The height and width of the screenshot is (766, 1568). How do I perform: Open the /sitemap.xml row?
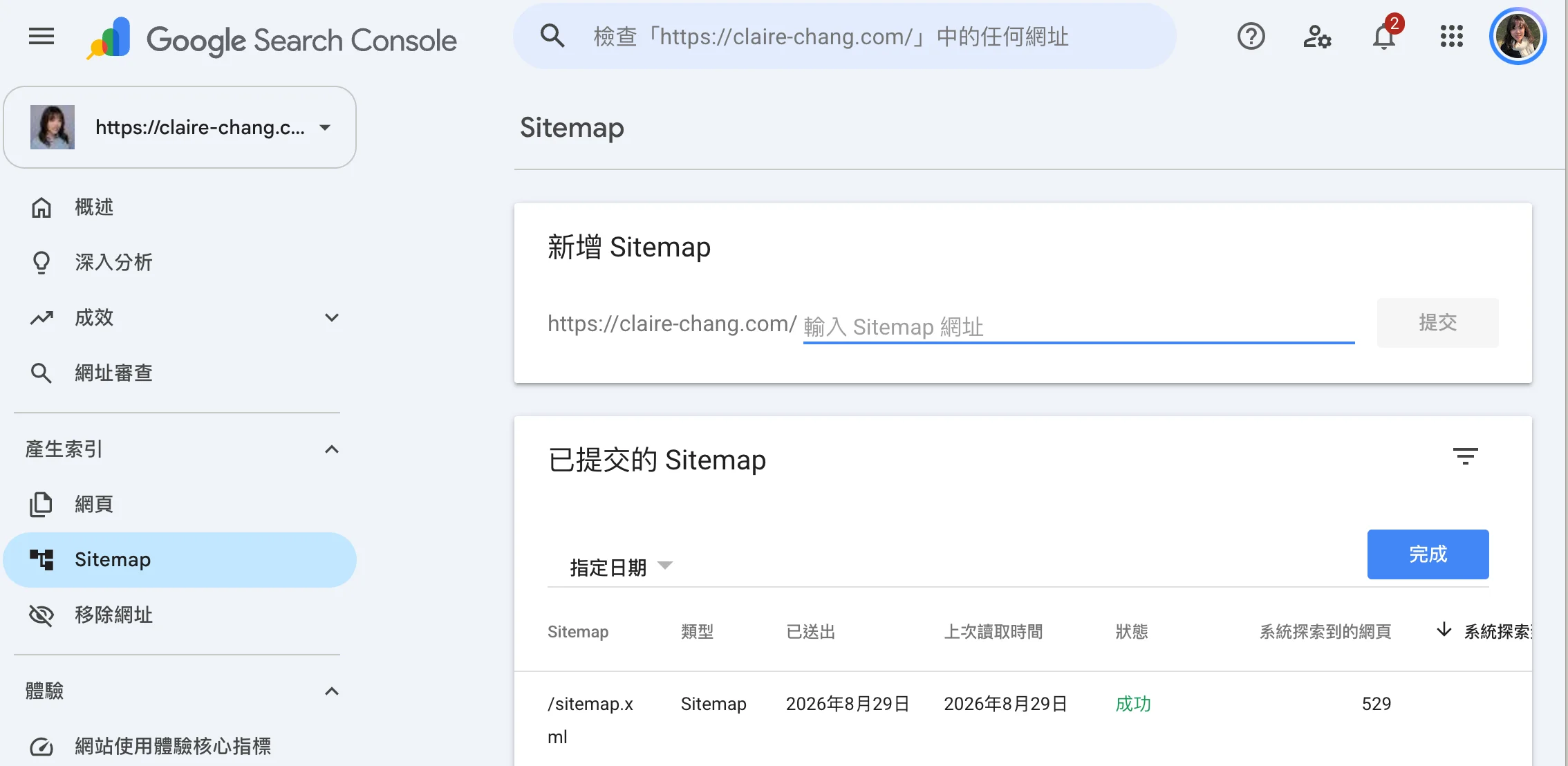1023,720
